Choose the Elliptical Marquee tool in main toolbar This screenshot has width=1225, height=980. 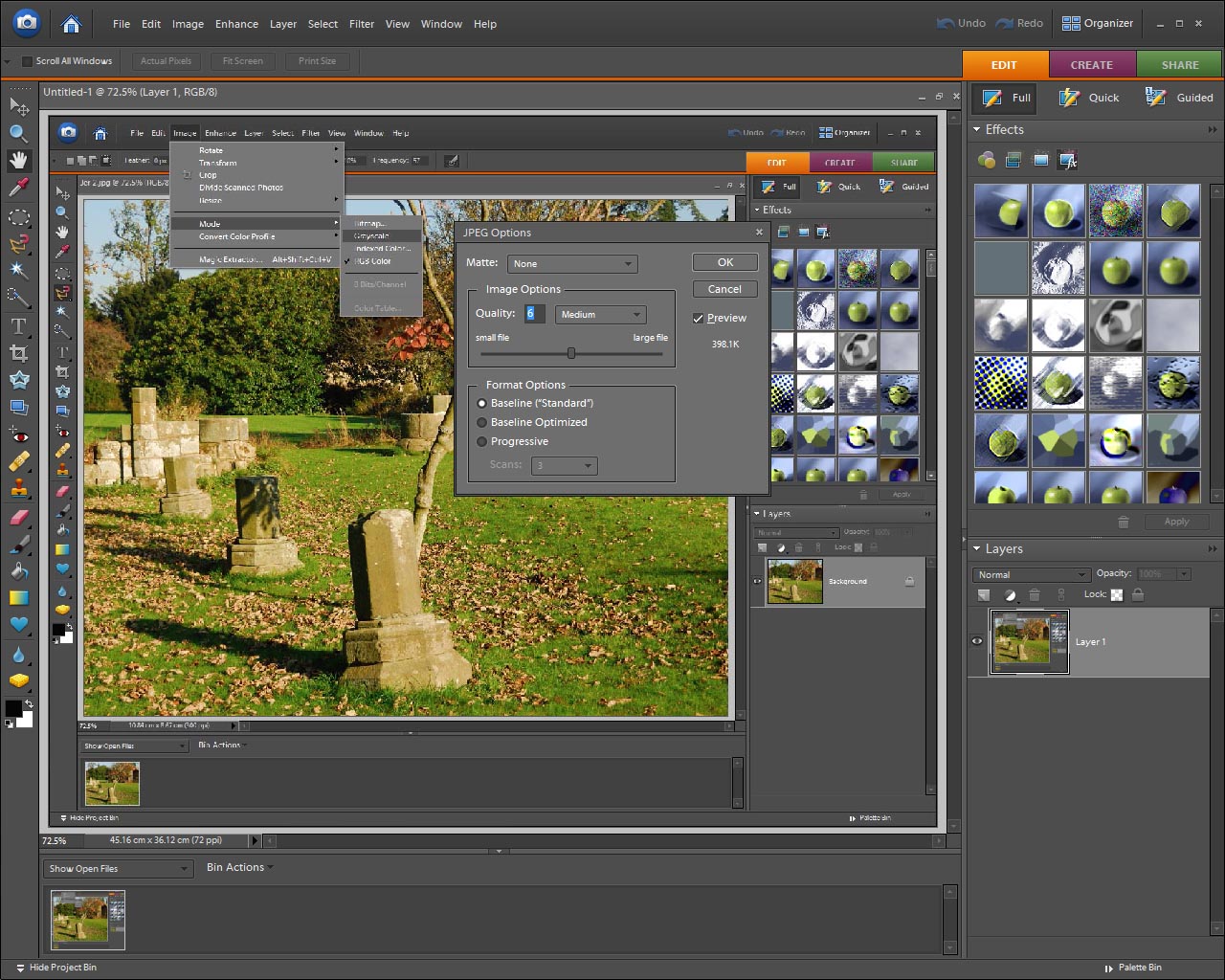coord(18,217)
